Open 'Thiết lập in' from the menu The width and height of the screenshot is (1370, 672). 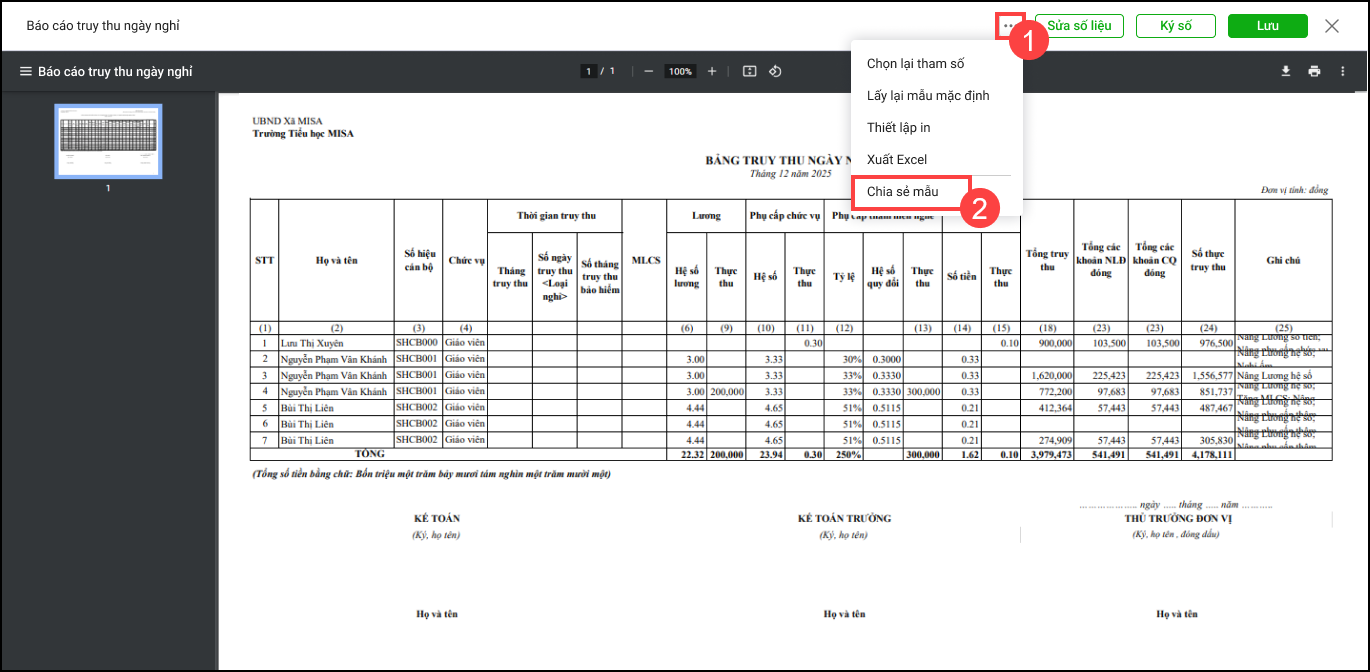click(898, 128)
